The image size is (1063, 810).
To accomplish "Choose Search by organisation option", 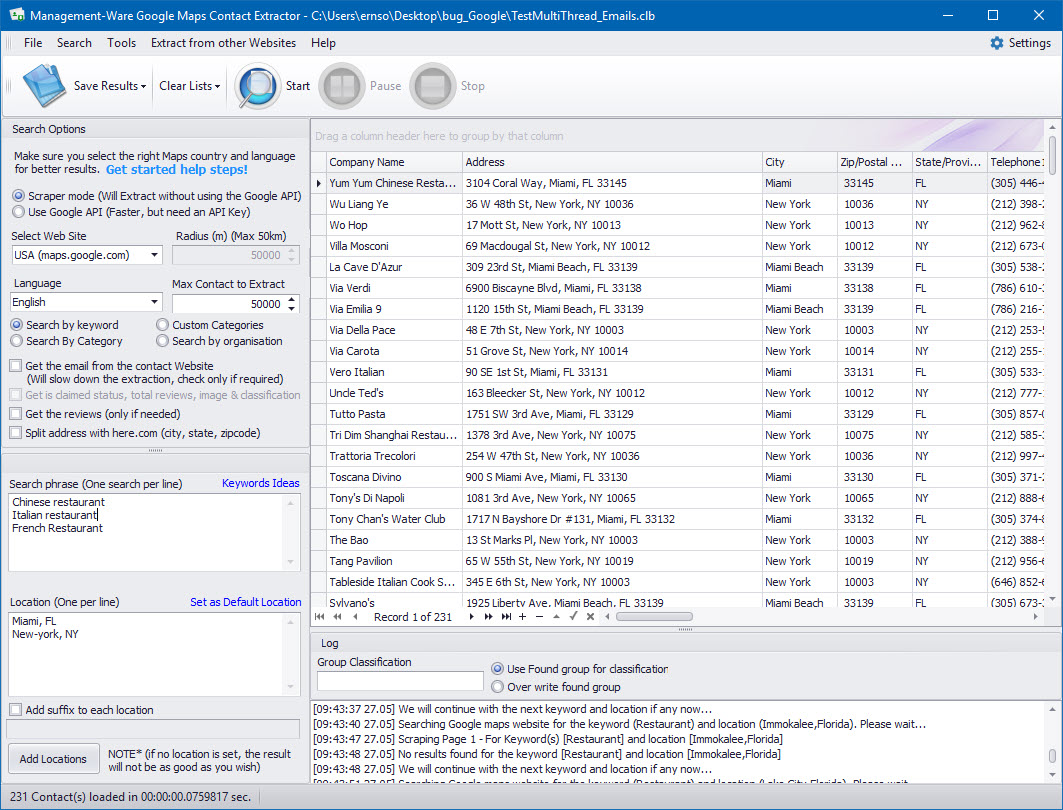I will 163,341.
